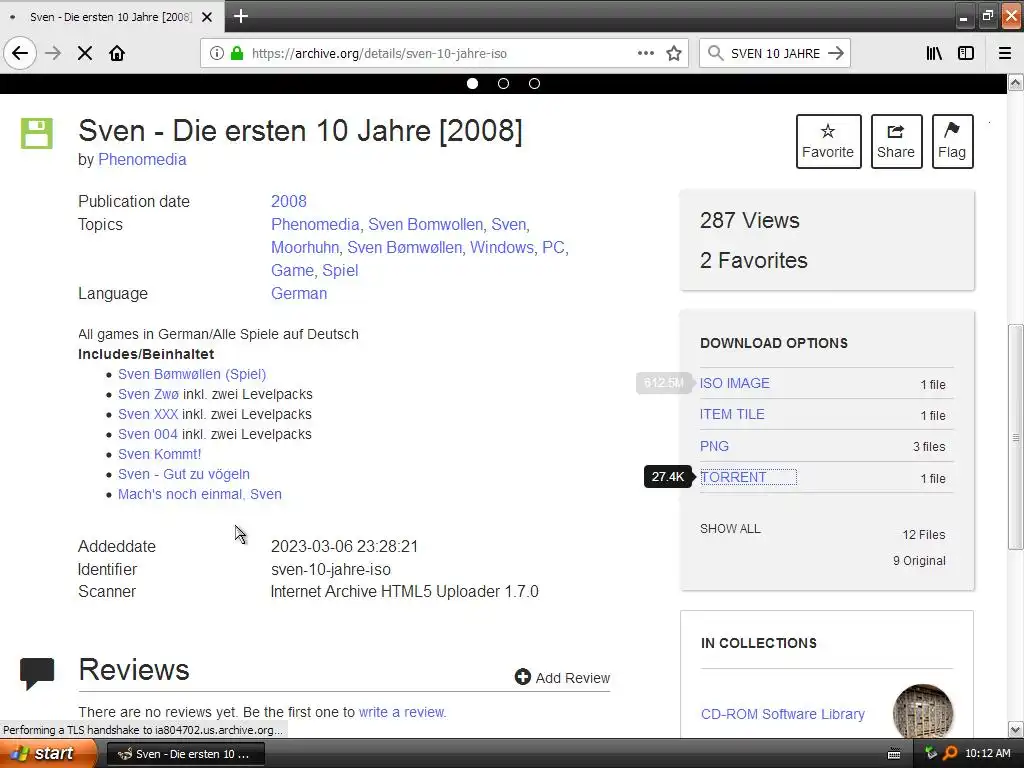1024x768 pixels.
Task: Open the Windows Start menu
Action: coord(49,754)
